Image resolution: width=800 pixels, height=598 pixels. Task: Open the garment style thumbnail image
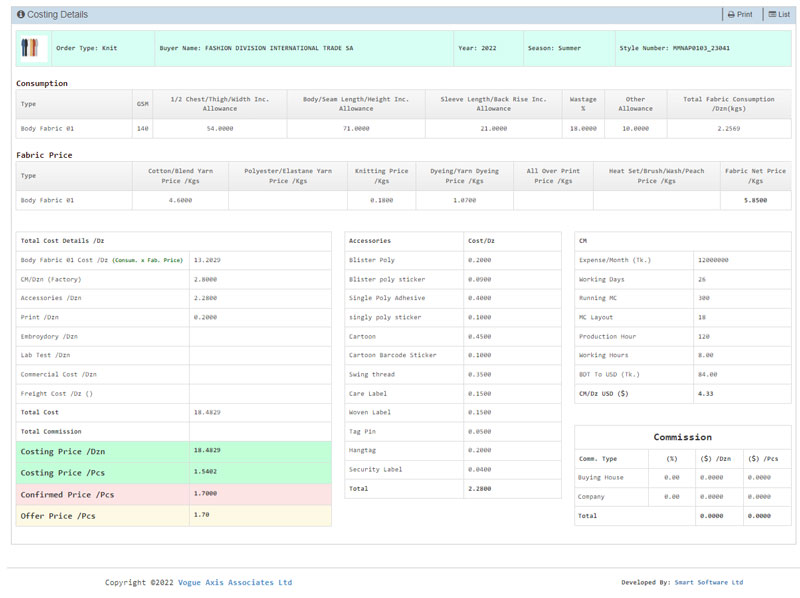click(x=32, y=48)
